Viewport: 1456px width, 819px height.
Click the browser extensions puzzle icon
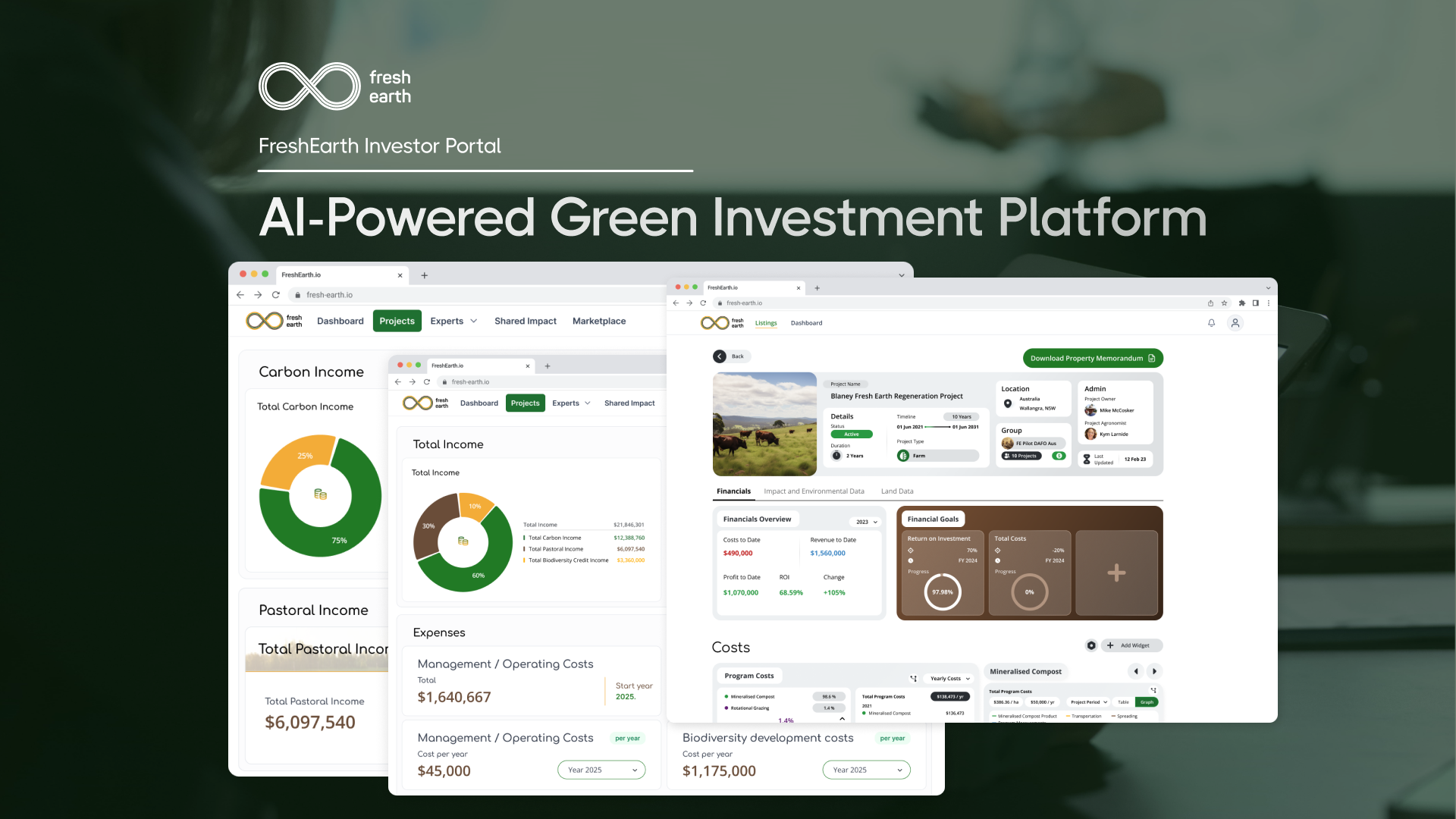[1241, 303]
